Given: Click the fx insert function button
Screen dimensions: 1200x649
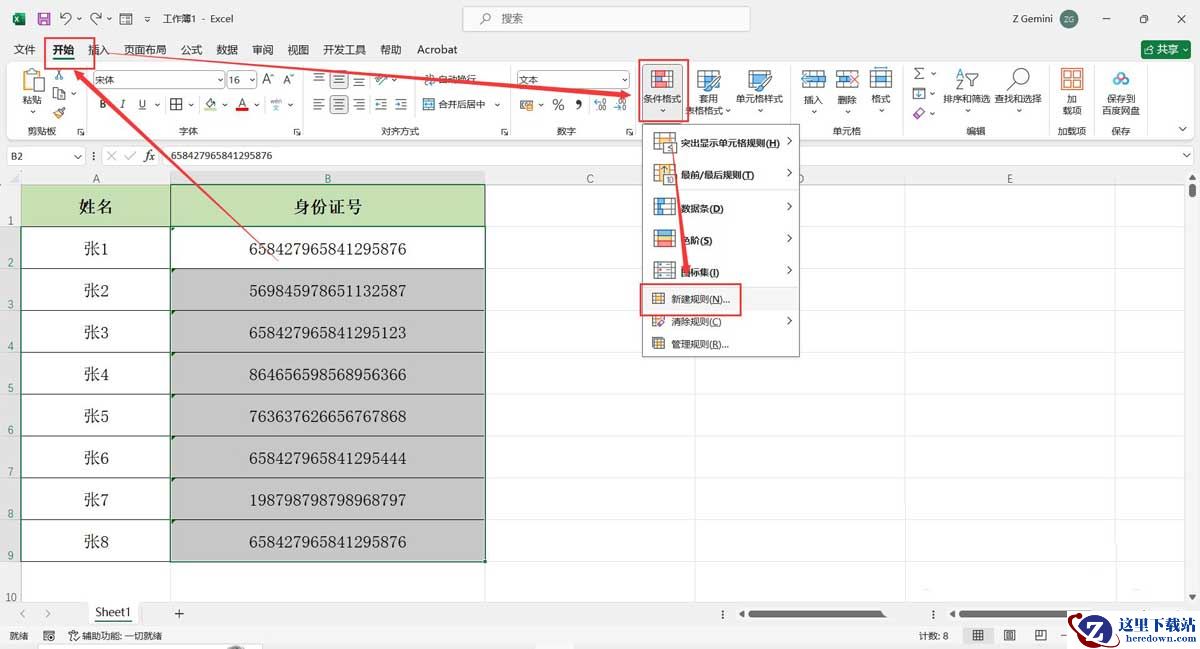Looking at the screenshot, I should 150,156.
